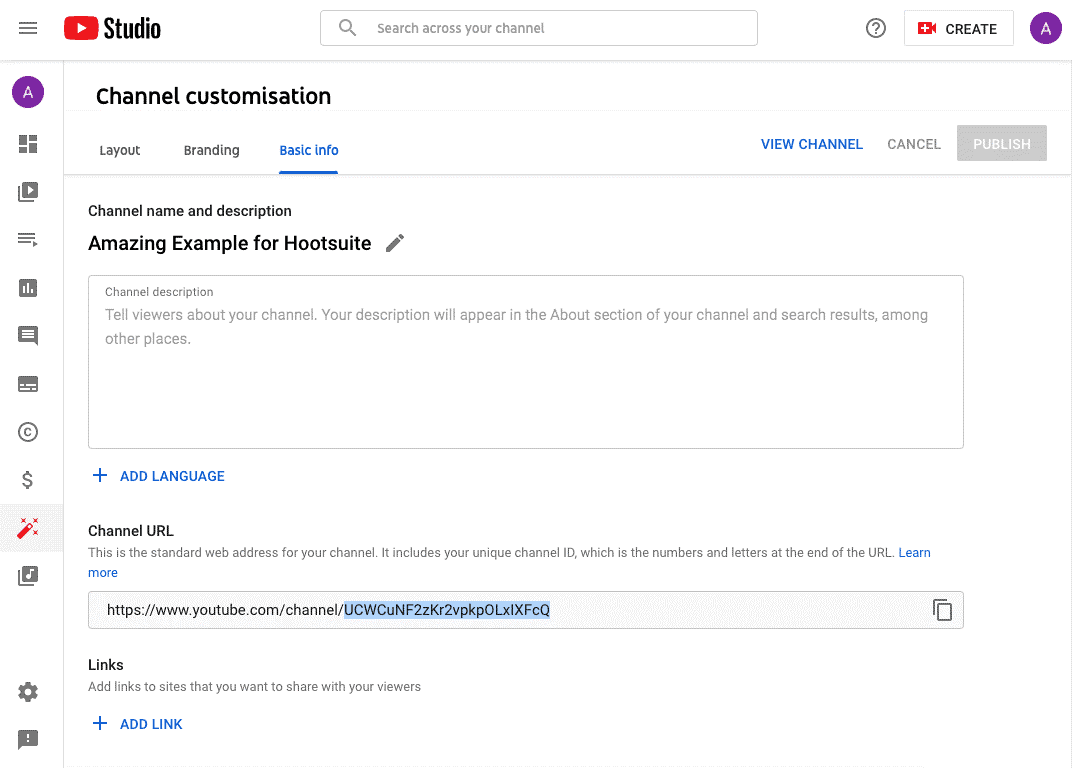Open the Subtitles sidebar icon

tap(28, 384)
